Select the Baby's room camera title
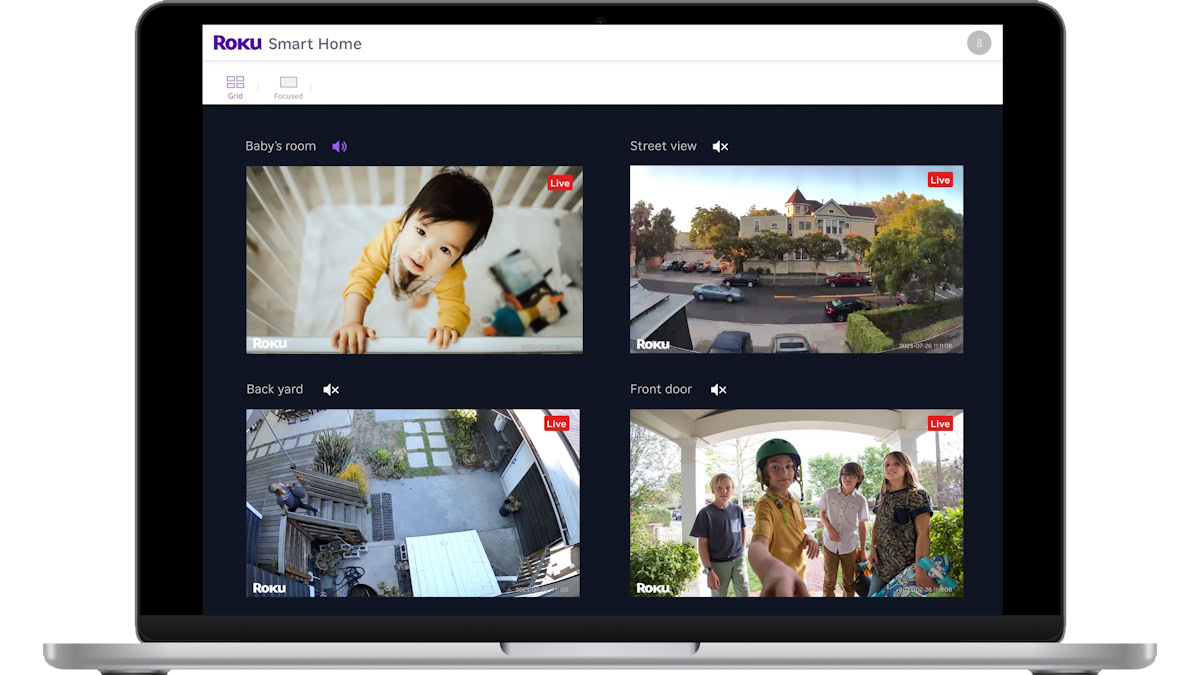This screenshot has height=675, width=1200. click(x=280, y=146)
